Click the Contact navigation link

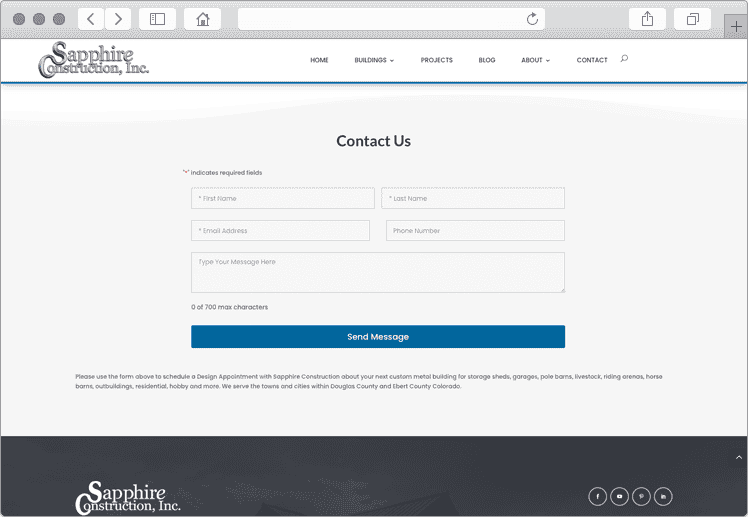pos(592,60)
